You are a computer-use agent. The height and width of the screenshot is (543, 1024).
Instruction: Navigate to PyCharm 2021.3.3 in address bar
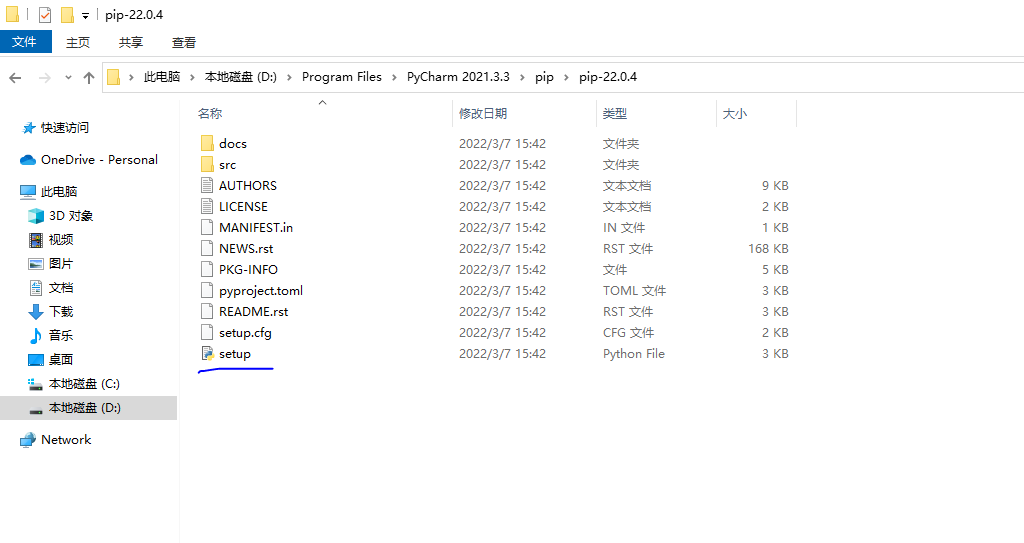pyautogui.click(x=458, y=77)
